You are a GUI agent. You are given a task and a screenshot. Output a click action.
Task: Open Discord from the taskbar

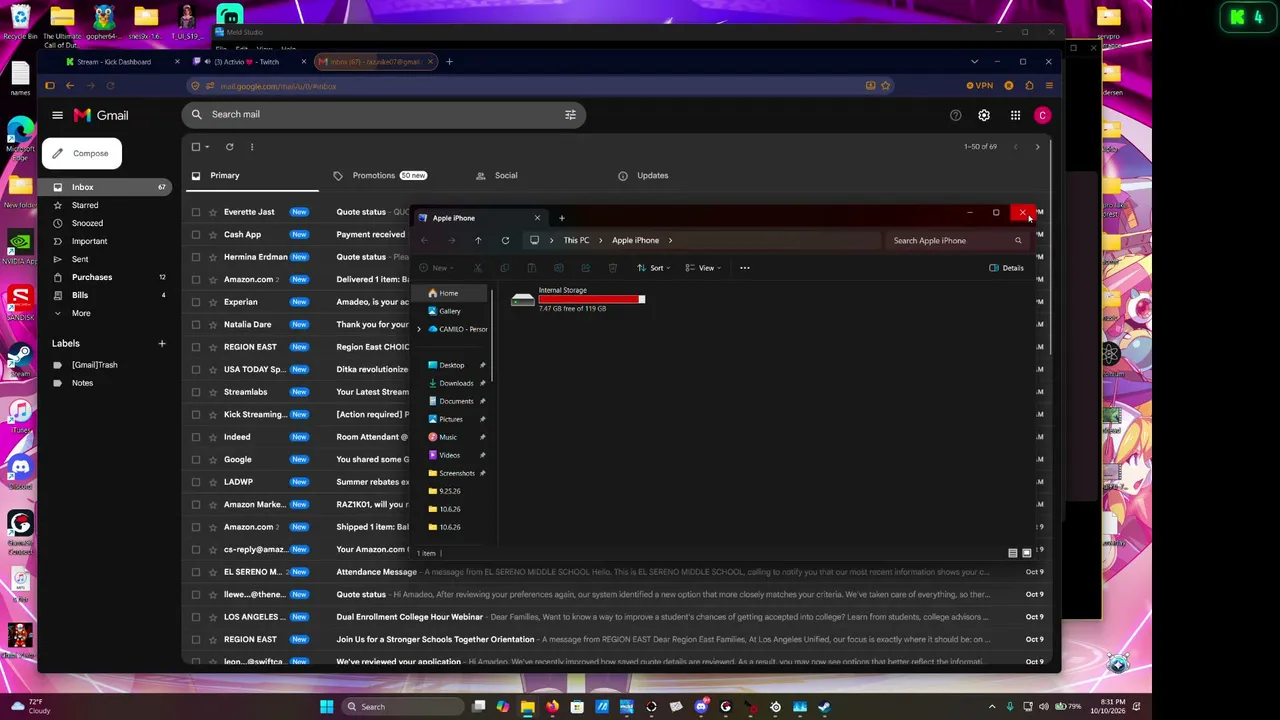tap(701, 707)
